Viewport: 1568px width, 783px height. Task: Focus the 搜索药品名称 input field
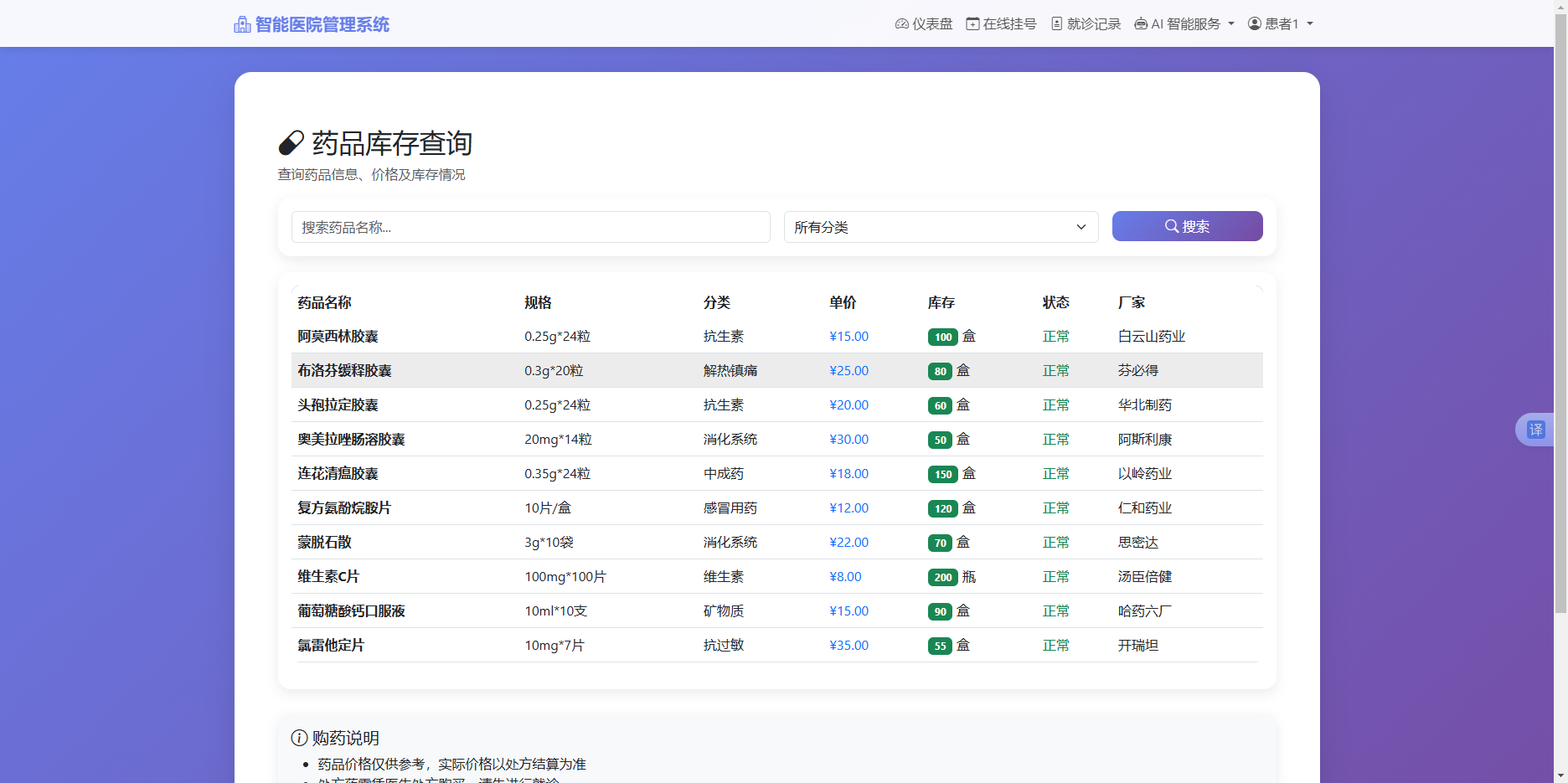click(530, 226)
